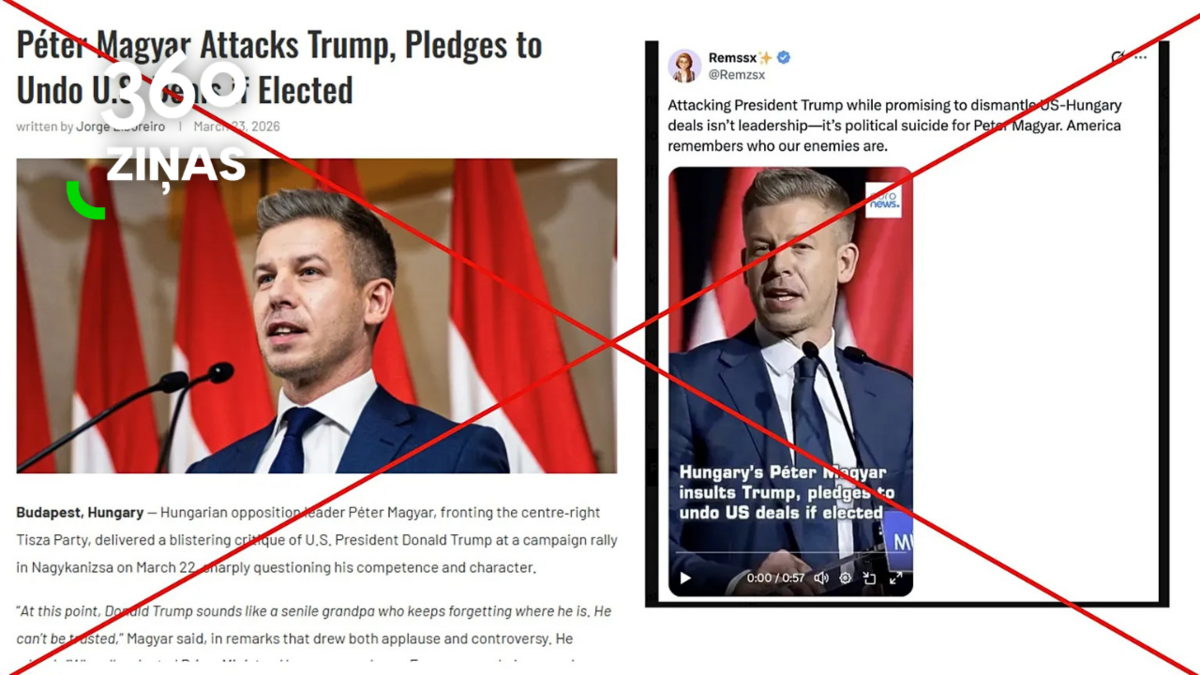
Task: Click the article date in the byline
Action: click(x=237, y=126)
